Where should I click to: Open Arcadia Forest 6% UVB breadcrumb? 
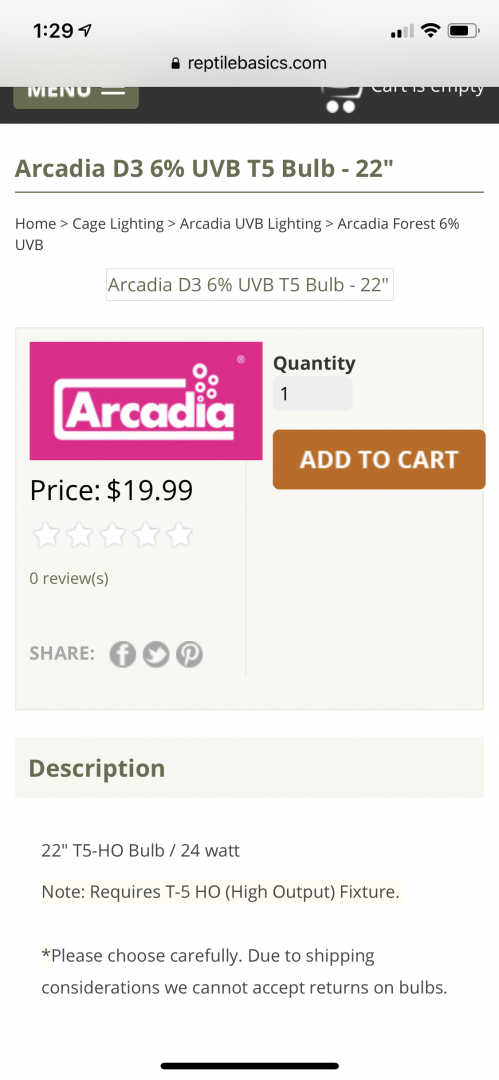tap(237, 234)
